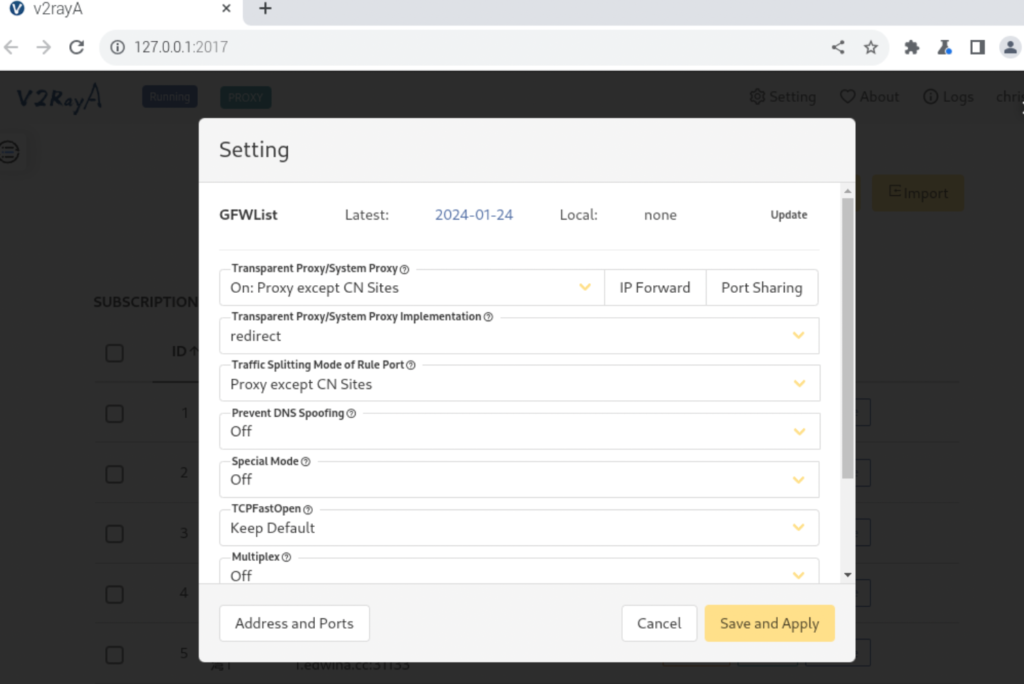The height and width of the screenshot is (684, 1024).
Task: Toggle the select-all checkbox in table header
Action: (115, 352)
